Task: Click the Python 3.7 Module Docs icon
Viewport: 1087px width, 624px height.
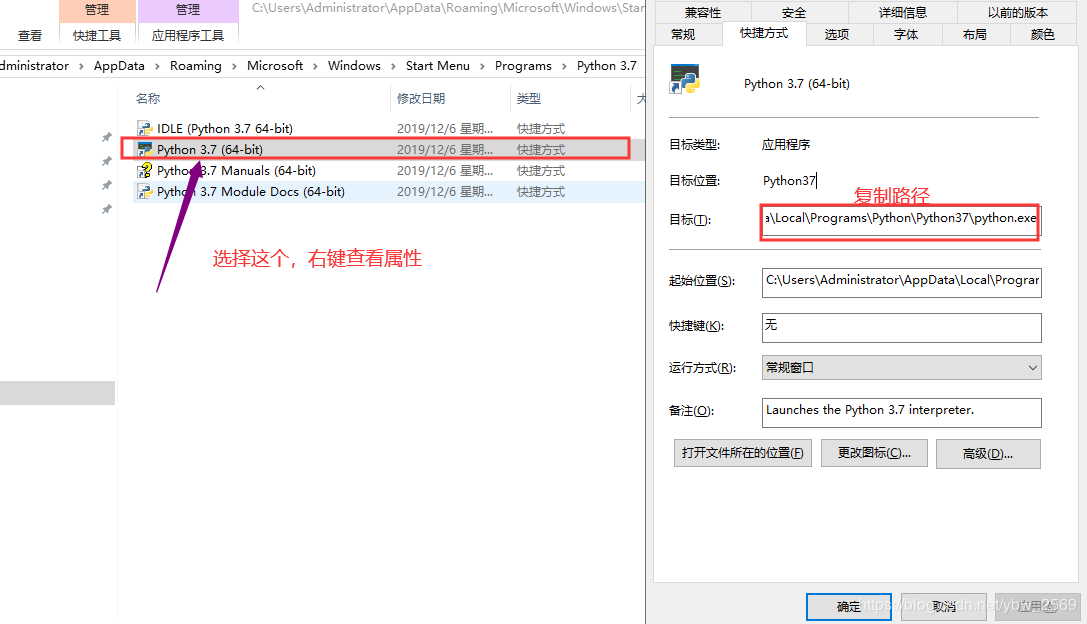Action: (x=144, y=191)
